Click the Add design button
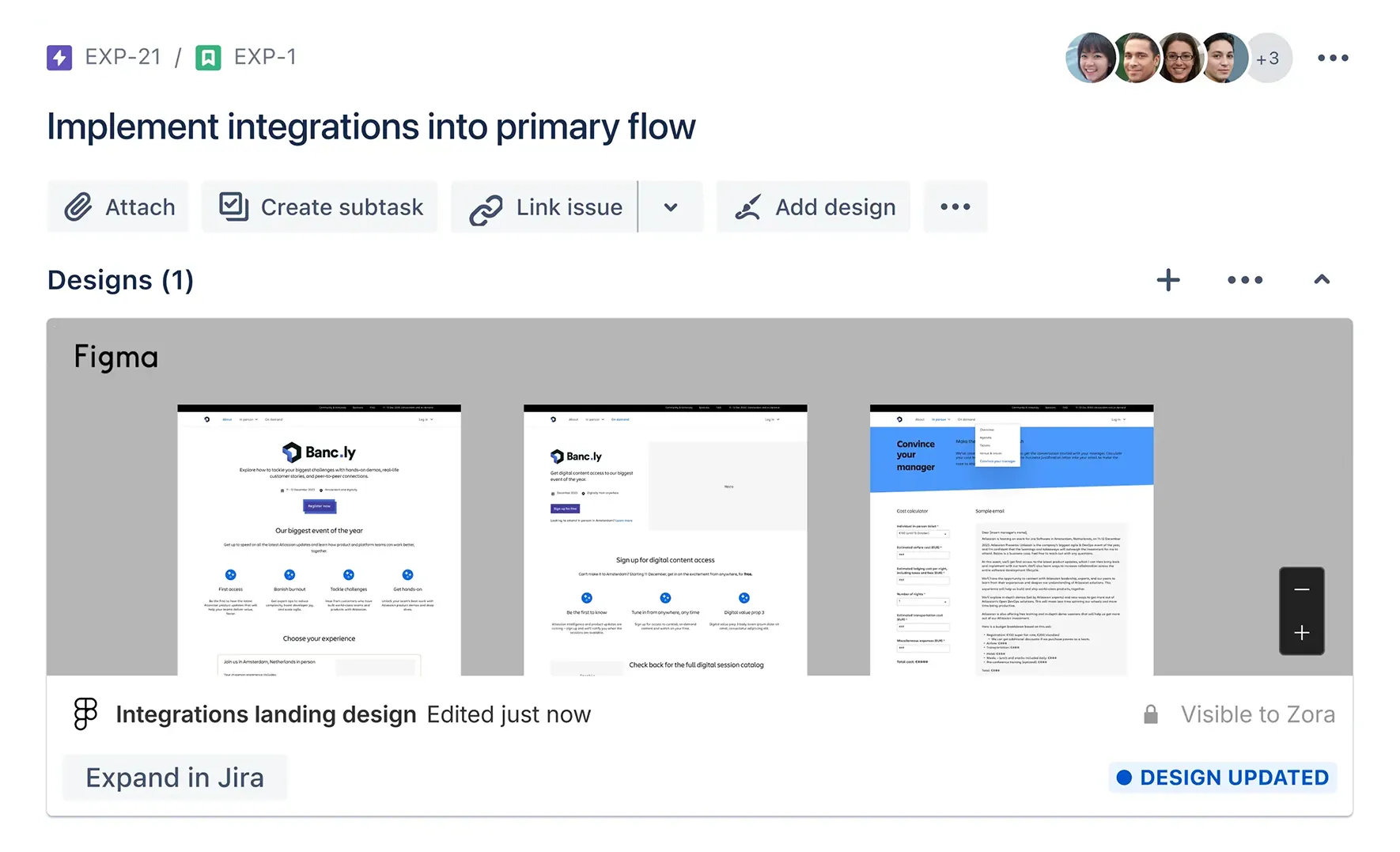 [814, 207]
